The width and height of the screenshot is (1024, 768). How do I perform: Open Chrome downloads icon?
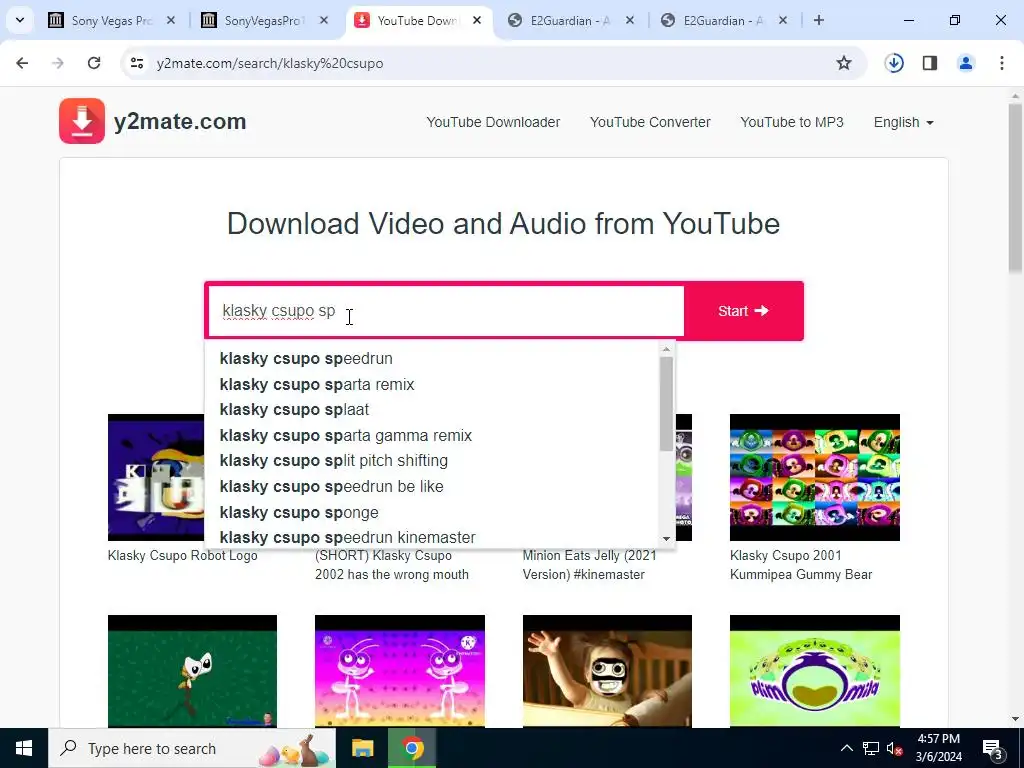[894, 63]
